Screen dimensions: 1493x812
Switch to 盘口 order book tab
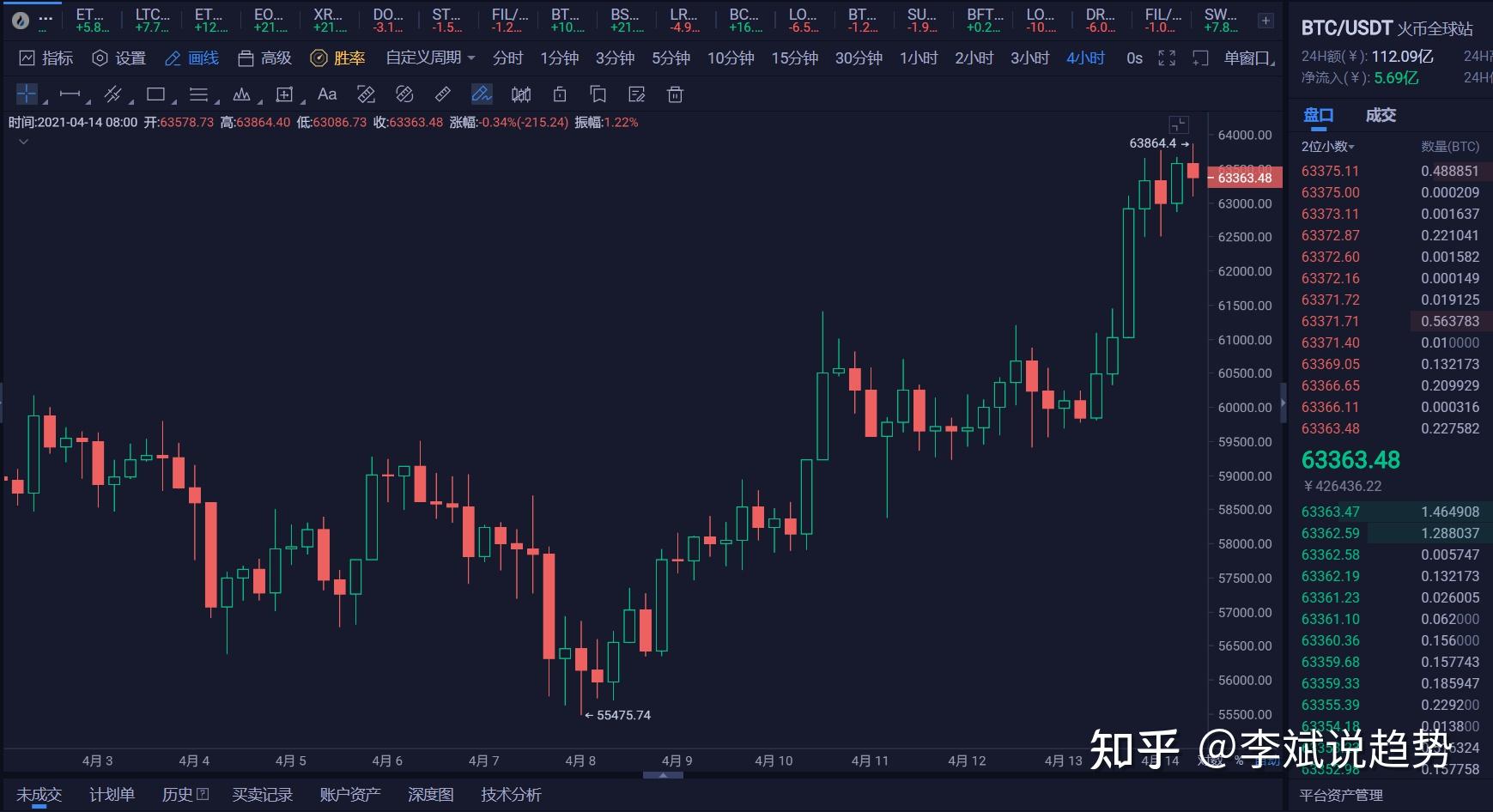tap(1318, 115)
